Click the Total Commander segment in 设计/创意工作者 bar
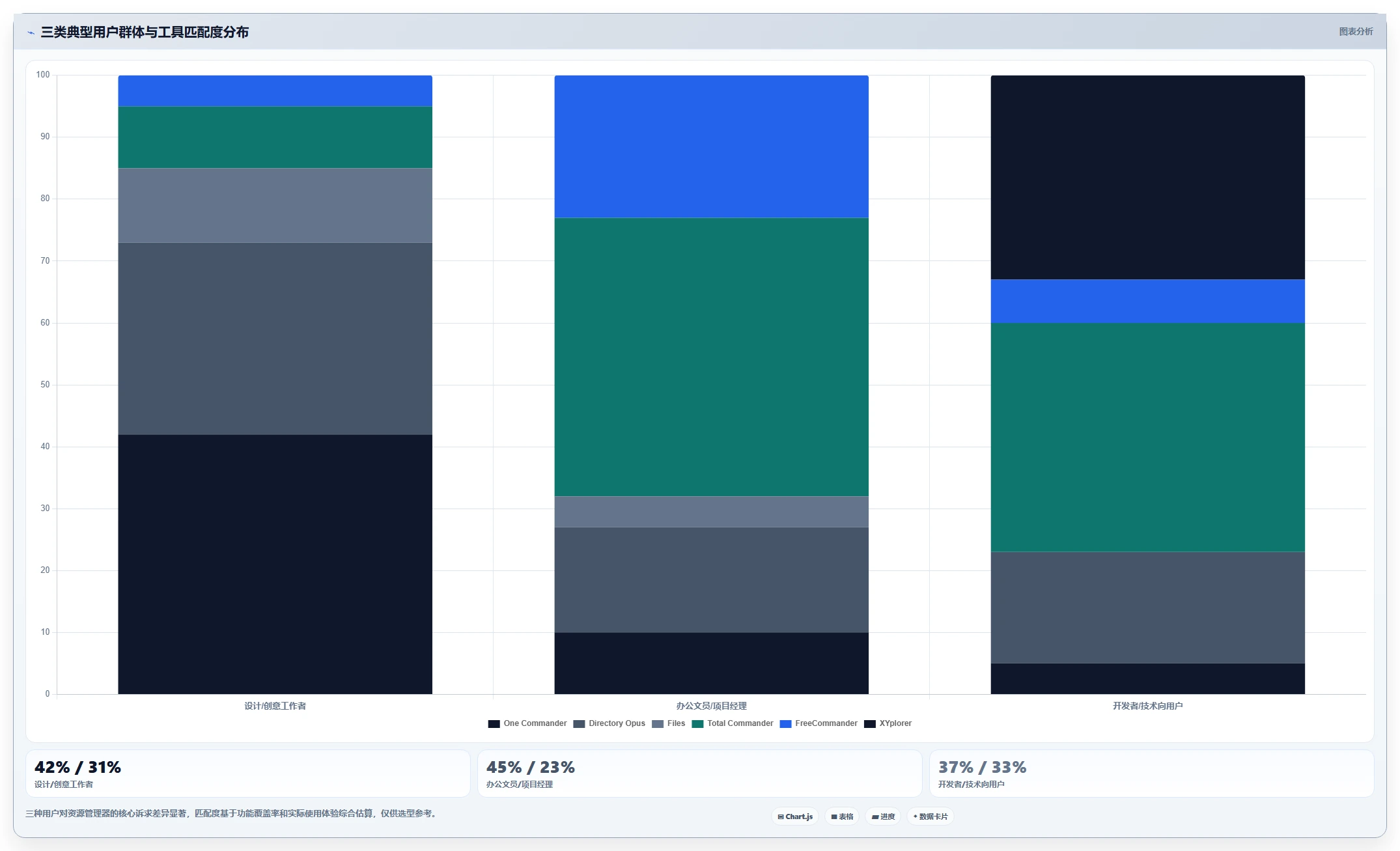The image size is (1400, 851). pos(275,137)
